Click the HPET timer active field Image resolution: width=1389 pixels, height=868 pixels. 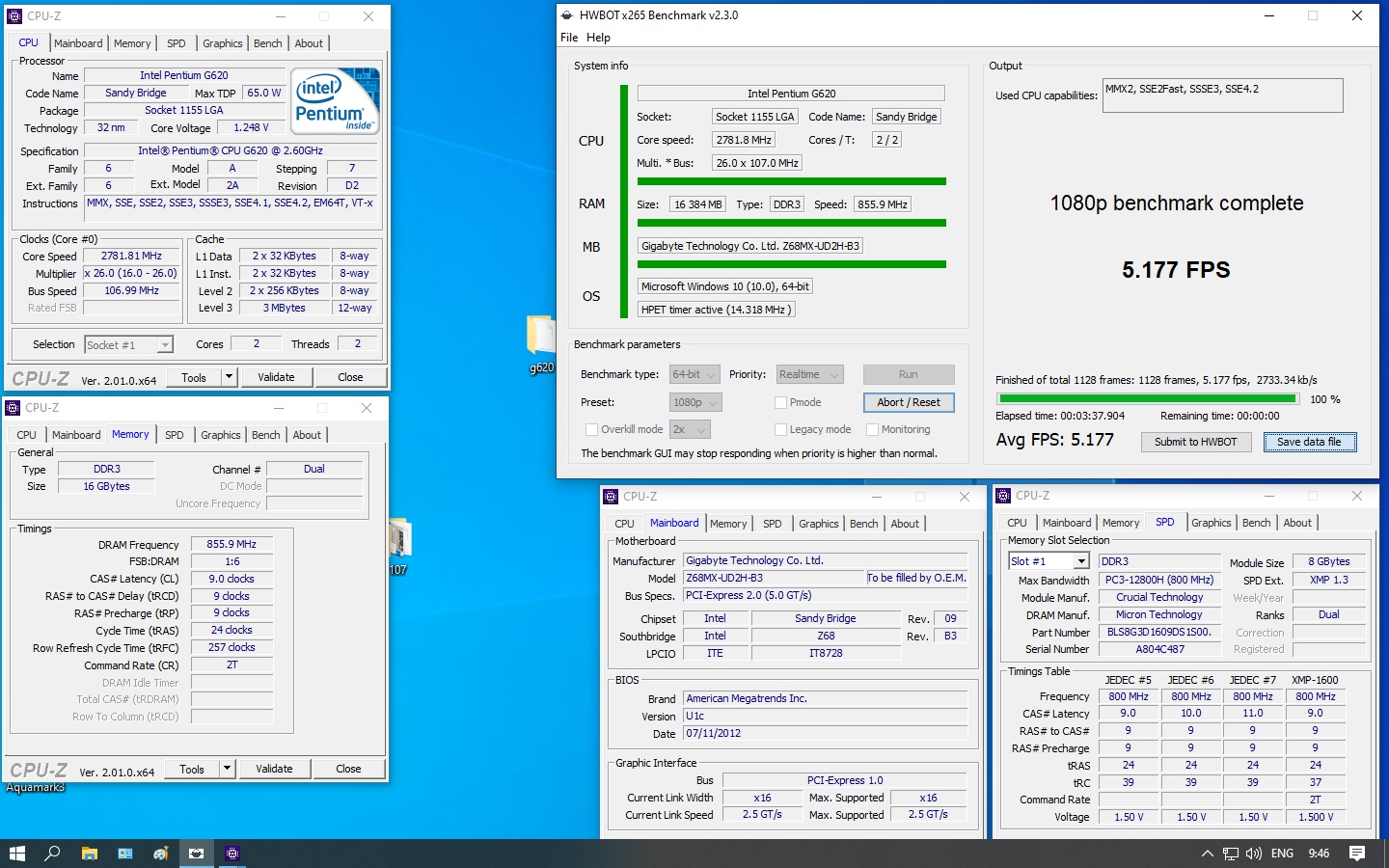[x=717, y=310]
